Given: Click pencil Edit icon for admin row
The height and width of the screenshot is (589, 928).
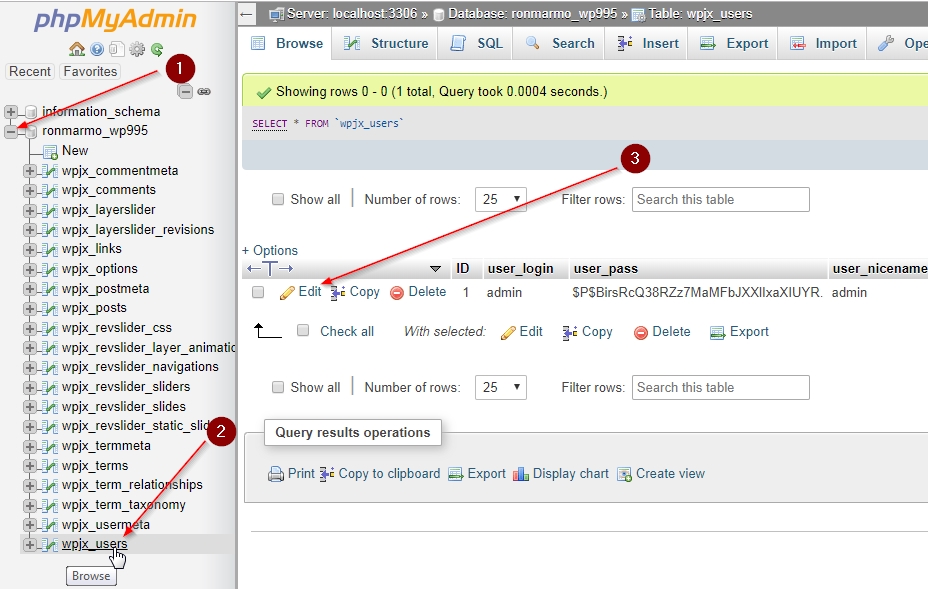Looking at the screenshot, I should (287, 292).
